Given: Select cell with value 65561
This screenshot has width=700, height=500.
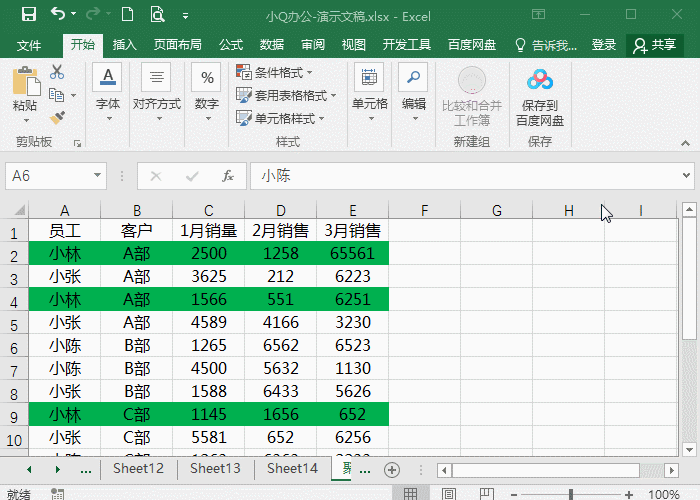Looking at the screenshot, I should pyautogui.click(x=353, y=253).
